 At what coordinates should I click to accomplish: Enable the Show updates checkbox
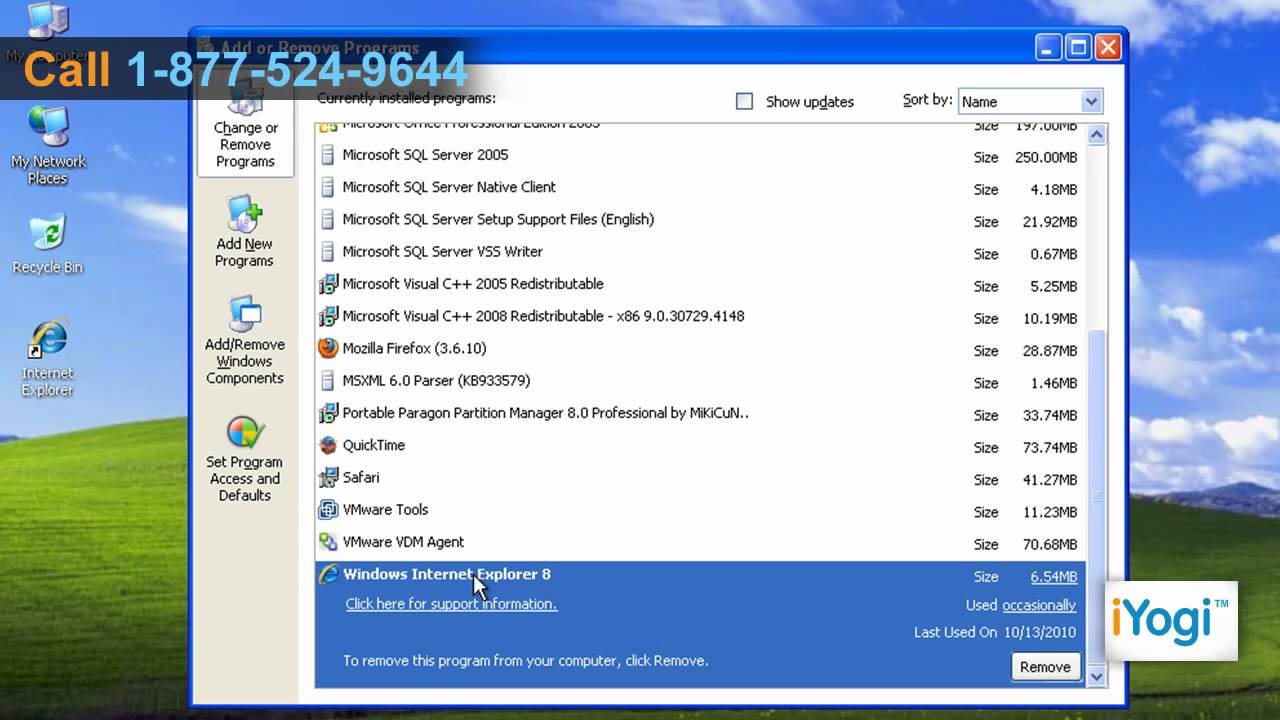click(744, 101)
